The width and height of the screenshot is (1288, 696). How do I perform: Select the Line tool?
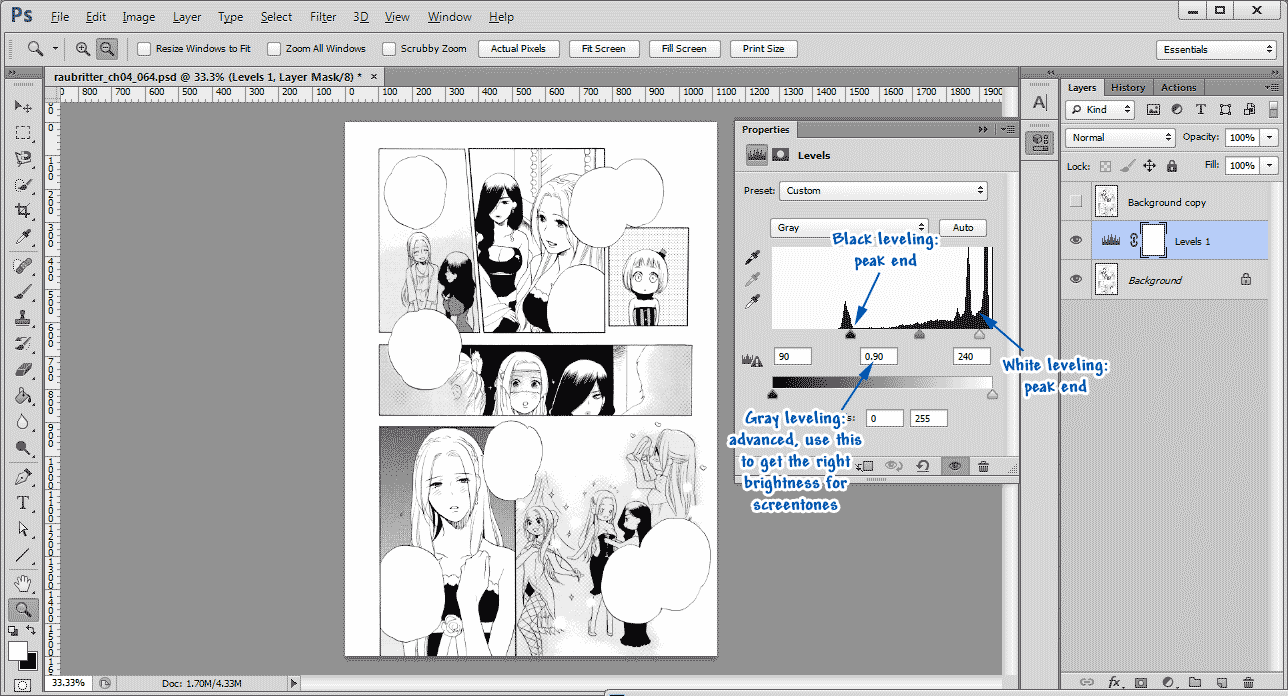point(22,555)
